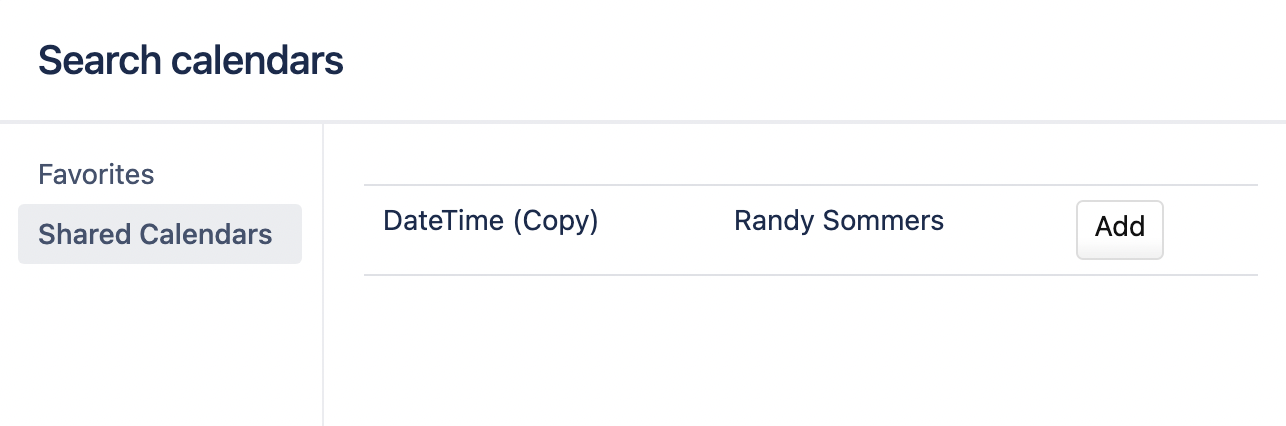The height and width of the screenshot is (426, 1286).
Task: Add the DateTime (Copy) calendar
Action: point(1119,229)
